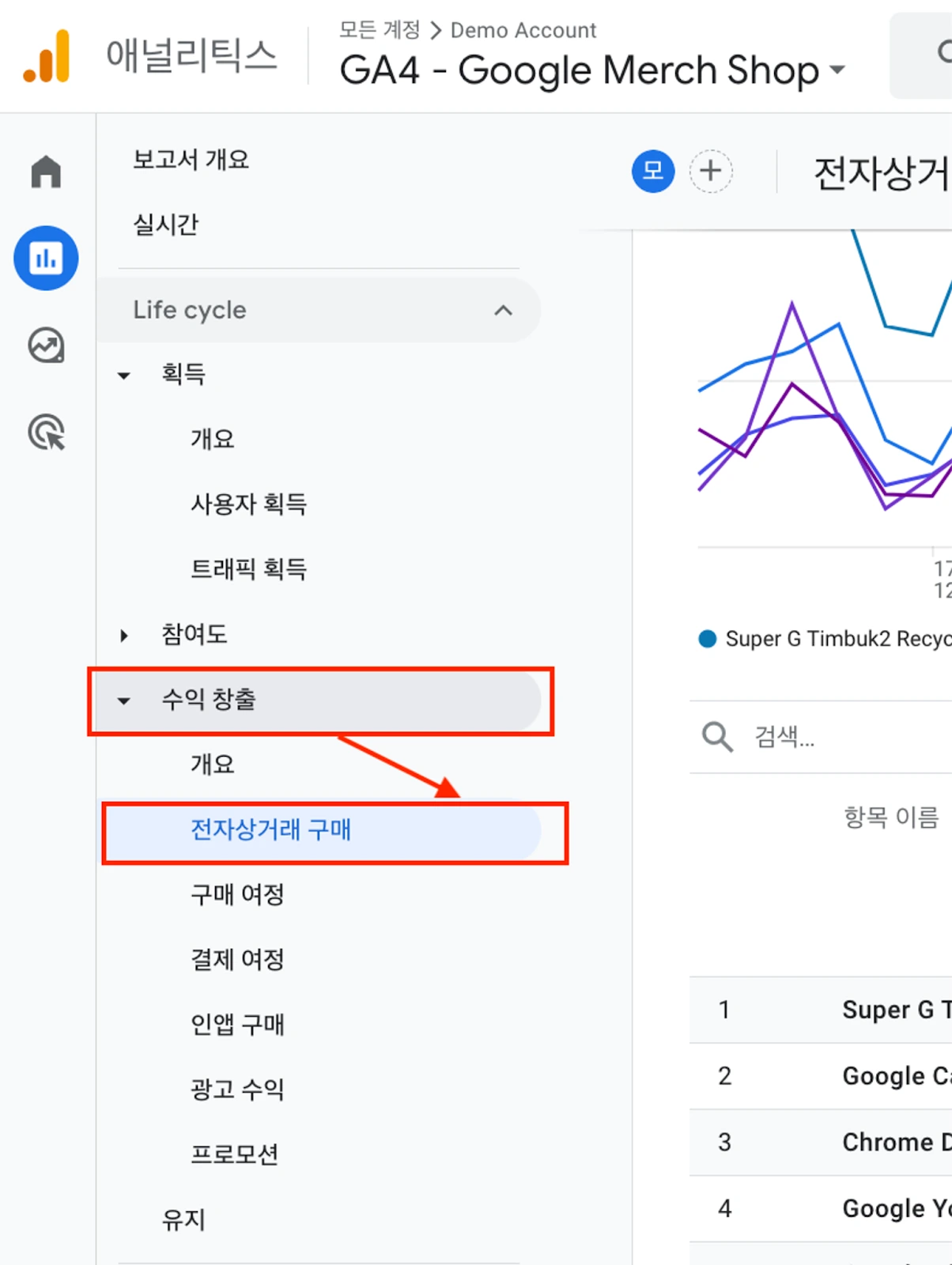Select the Reports bar chart icon
The height and width of the screenshot is (1265, 952).
coord(46,258)
